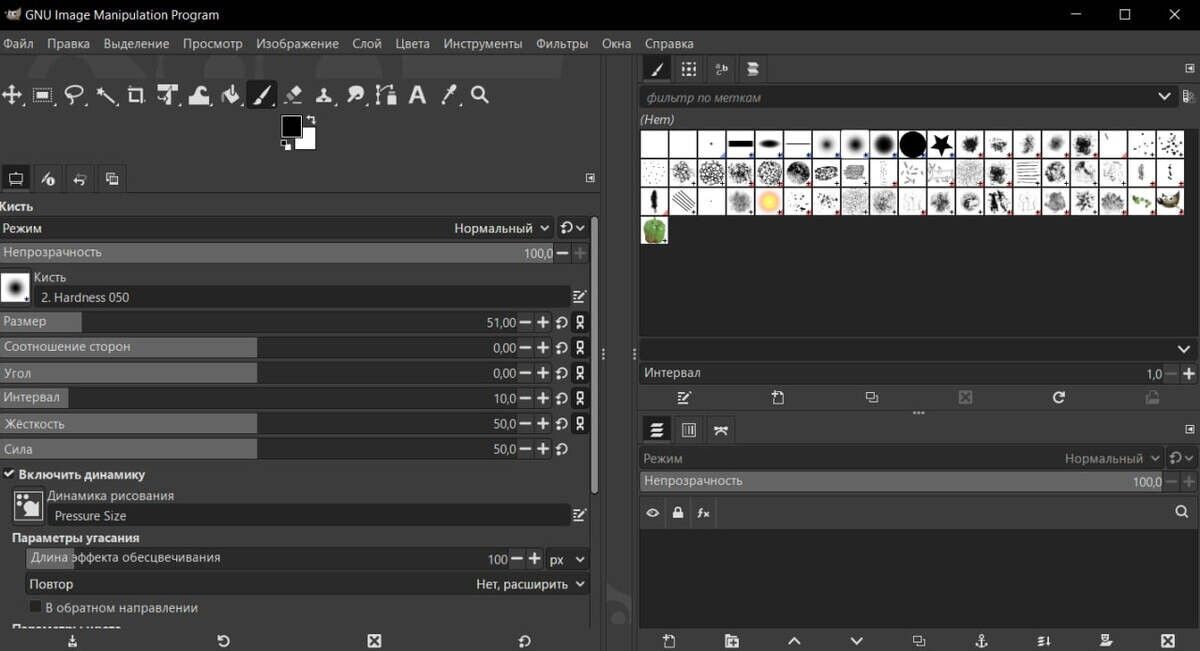The width and height of the screenshot is (1200, 651).
Task: Expand the Повтор dropdown
Action: click(530, 583)
